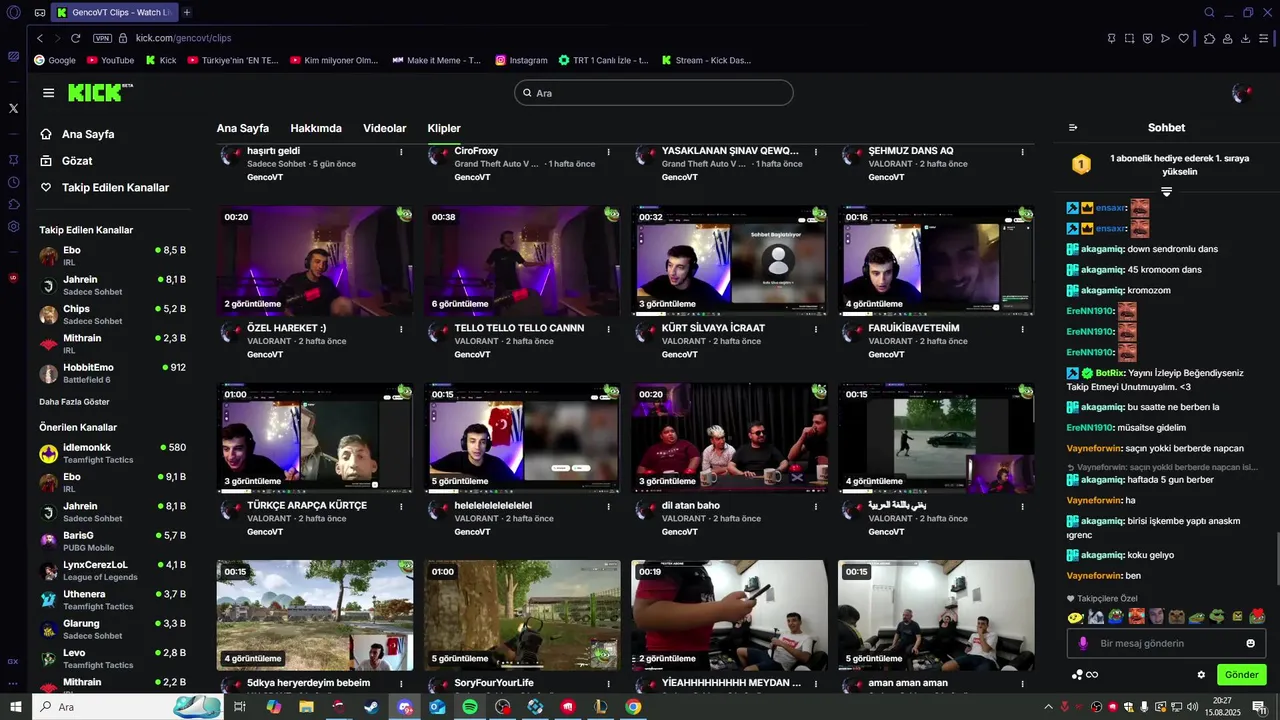Open options for dil atan baho clip

815,506
